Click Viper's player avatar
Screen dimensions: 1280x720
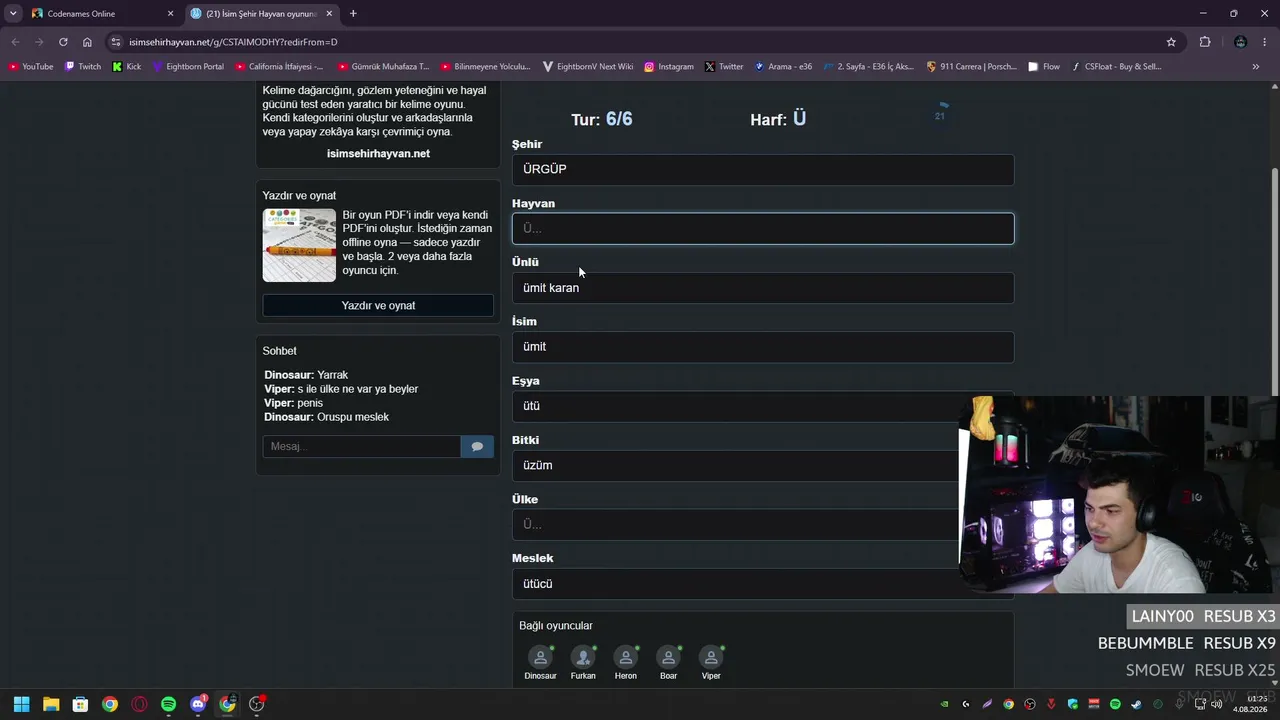[x=711, y=657]
